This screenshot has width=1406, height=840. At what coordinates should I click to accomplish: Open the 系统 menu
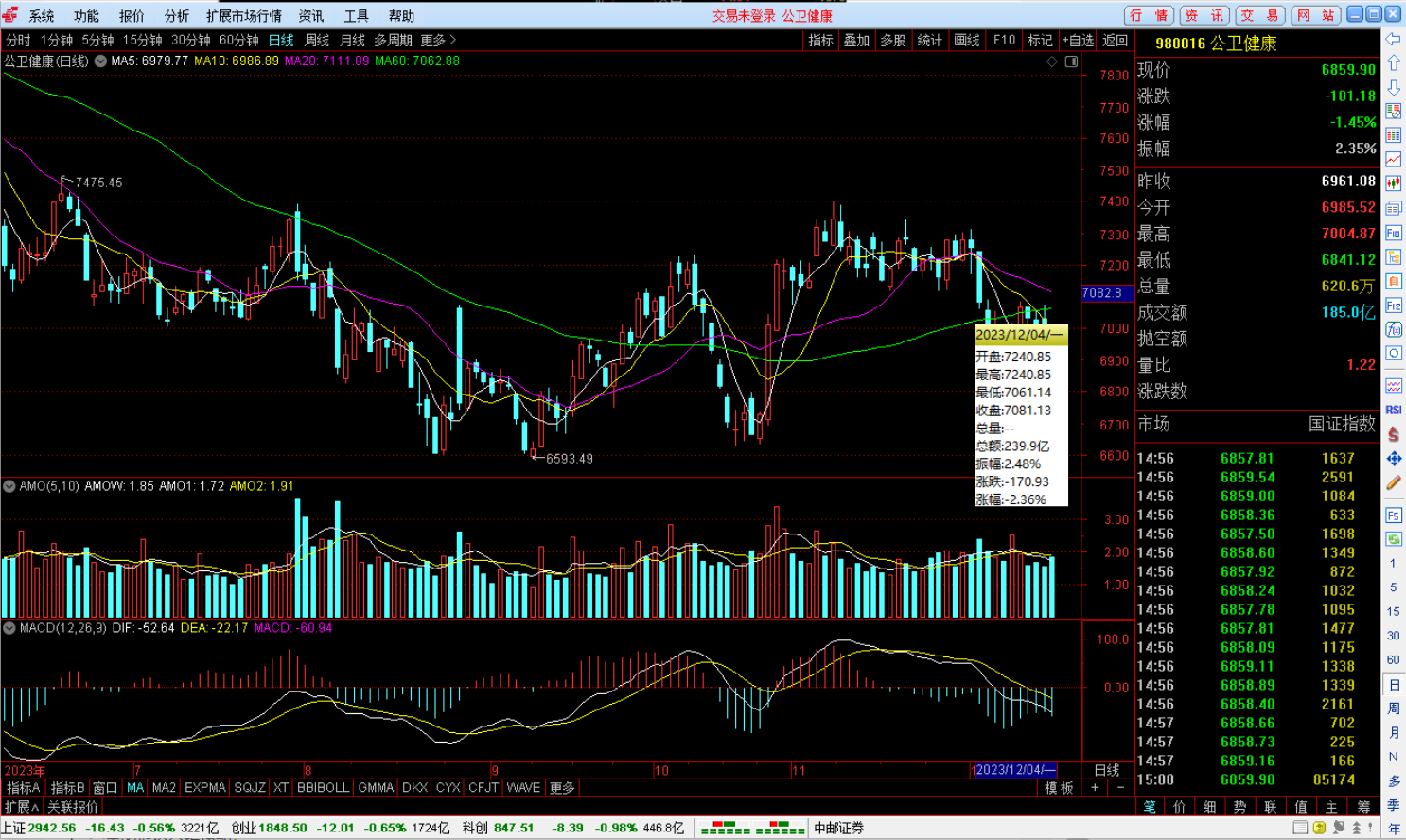tap(42, 16)
